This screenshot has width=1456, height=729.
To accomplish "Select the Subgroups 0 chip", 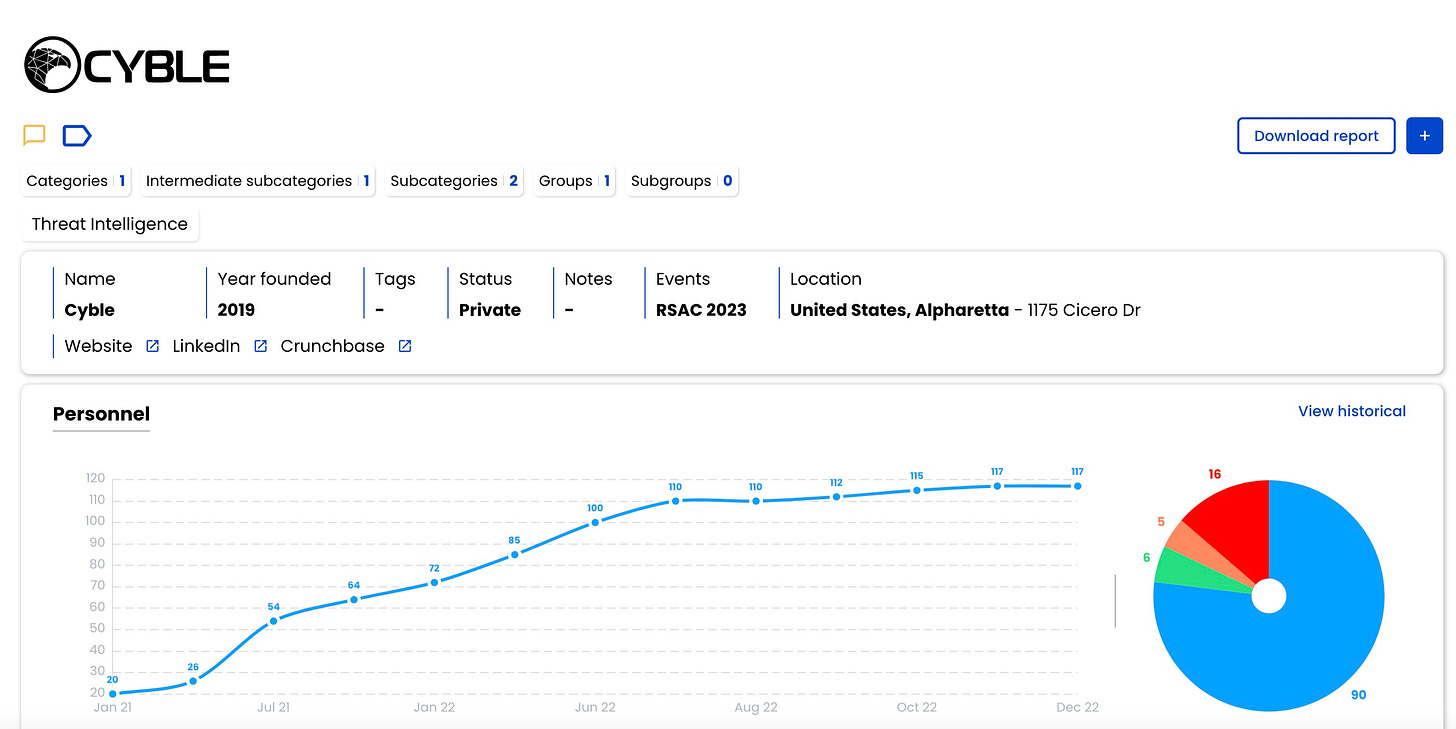I will [682, 181].
